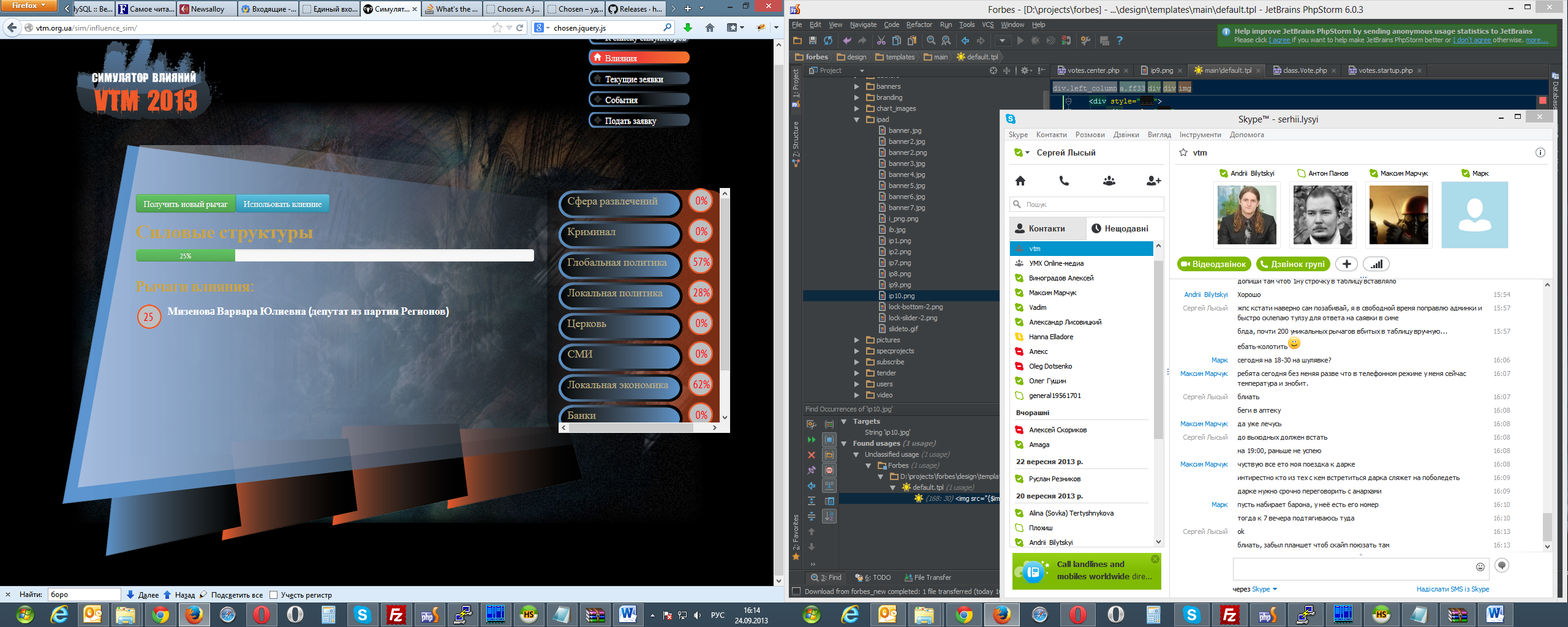Click the Skype 'Пошук' search field

[1087, 204]
